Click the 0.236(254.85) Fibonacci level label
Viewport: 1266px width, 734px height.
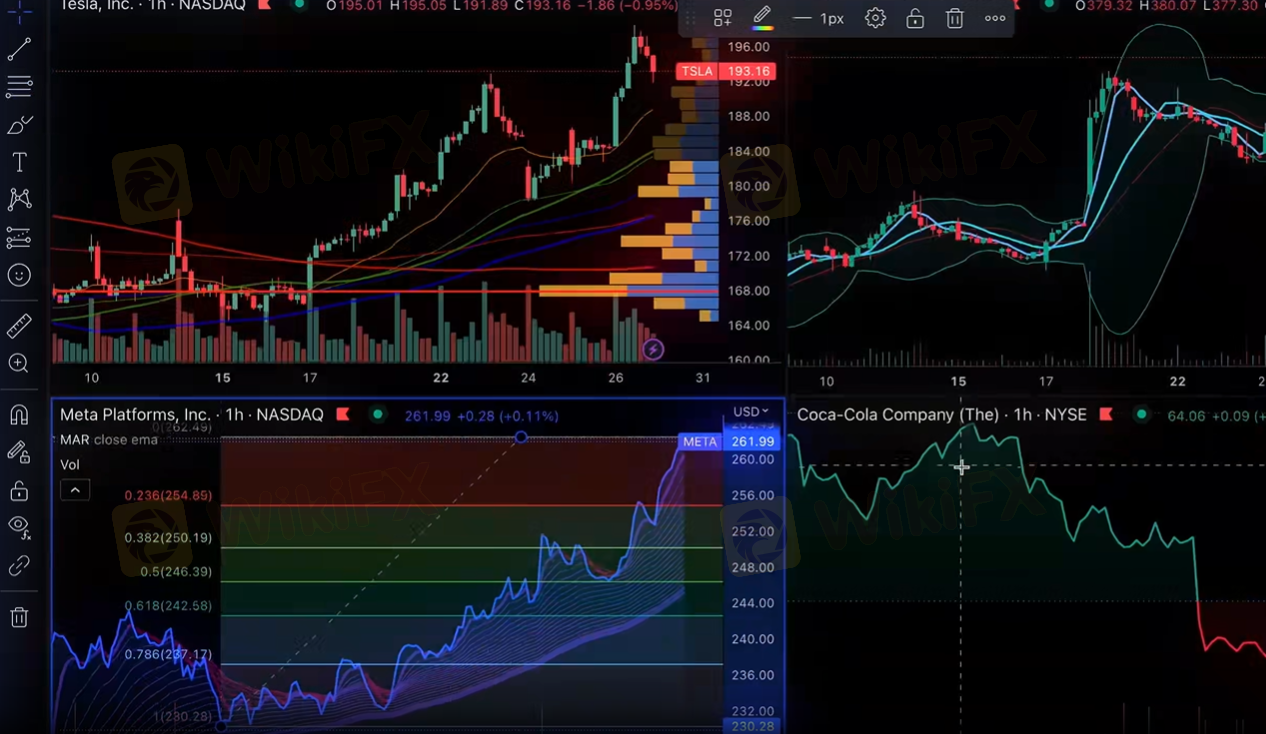tap(168, 496)
